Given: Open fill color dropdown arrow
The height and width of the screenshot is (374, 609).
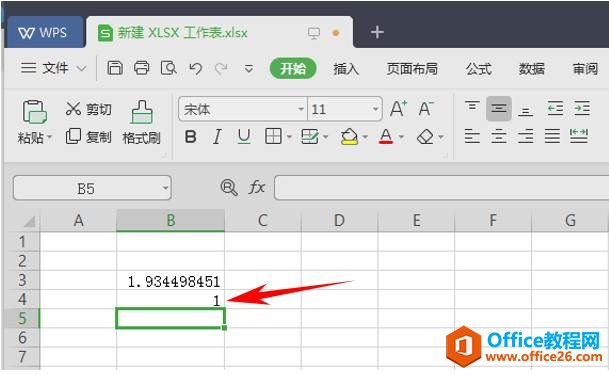Looking at the screenshot, I should pyautogui.click(x=365, y=137).
